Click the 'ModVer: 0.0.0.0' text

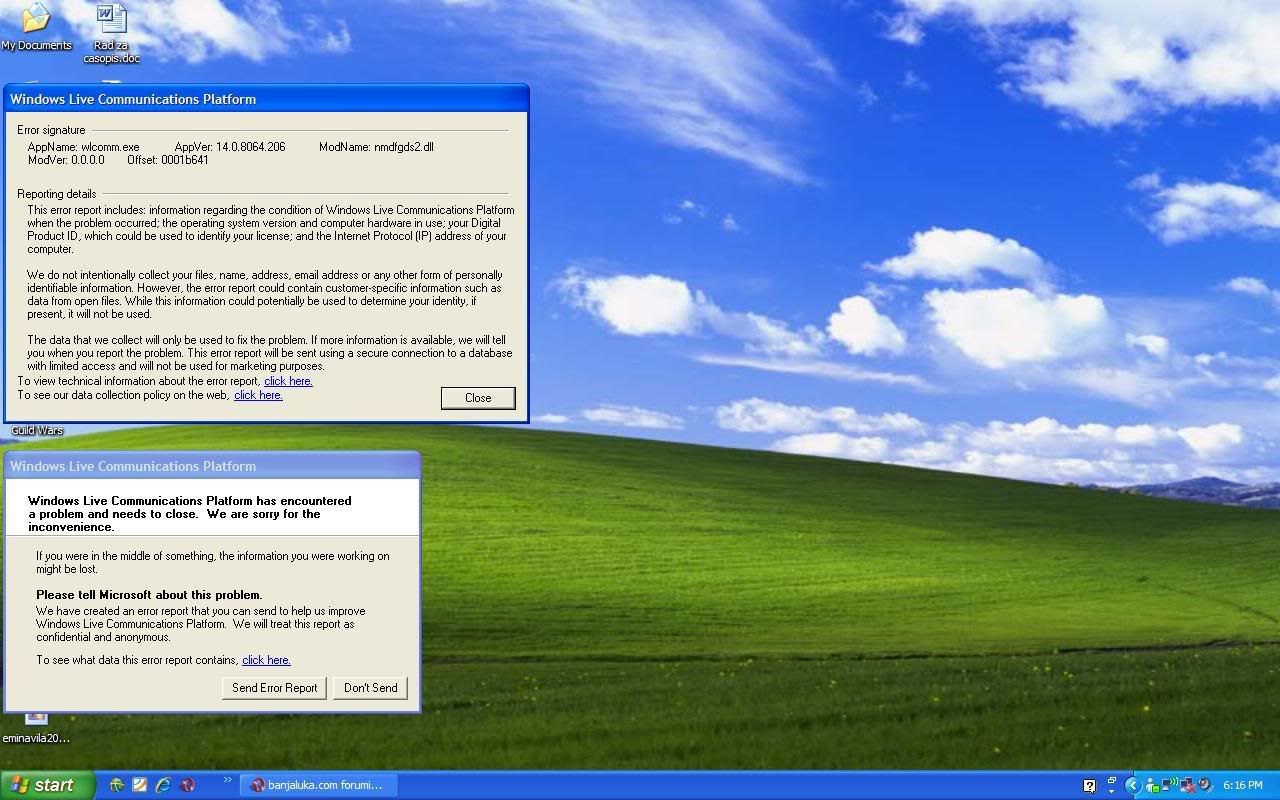click(x=66, y=160)
